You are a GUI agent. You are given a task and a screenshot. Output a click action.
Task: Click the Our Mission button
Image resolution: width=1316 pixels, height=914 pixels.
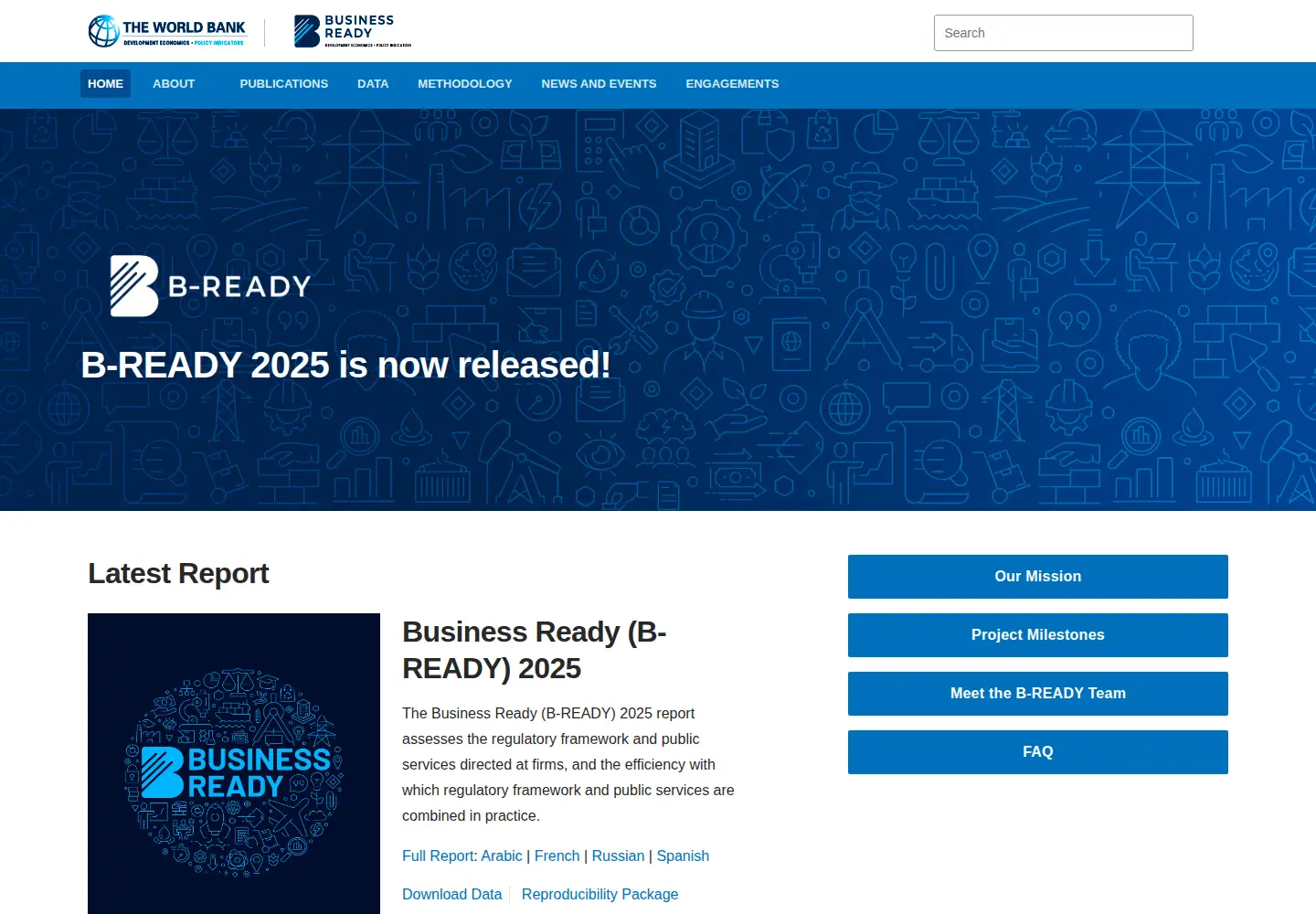pos(1038,577)
